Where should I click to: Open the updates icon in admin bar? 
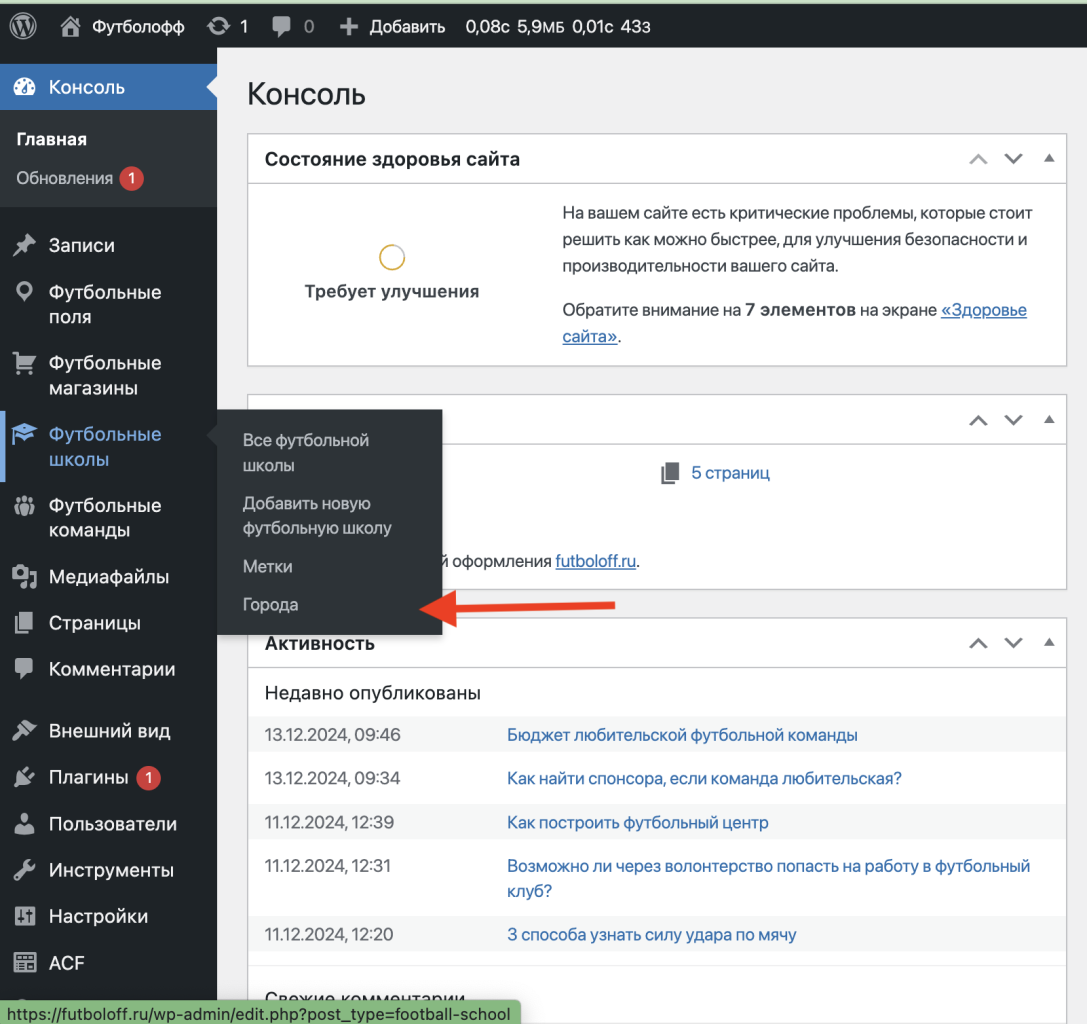coord(218,27)
